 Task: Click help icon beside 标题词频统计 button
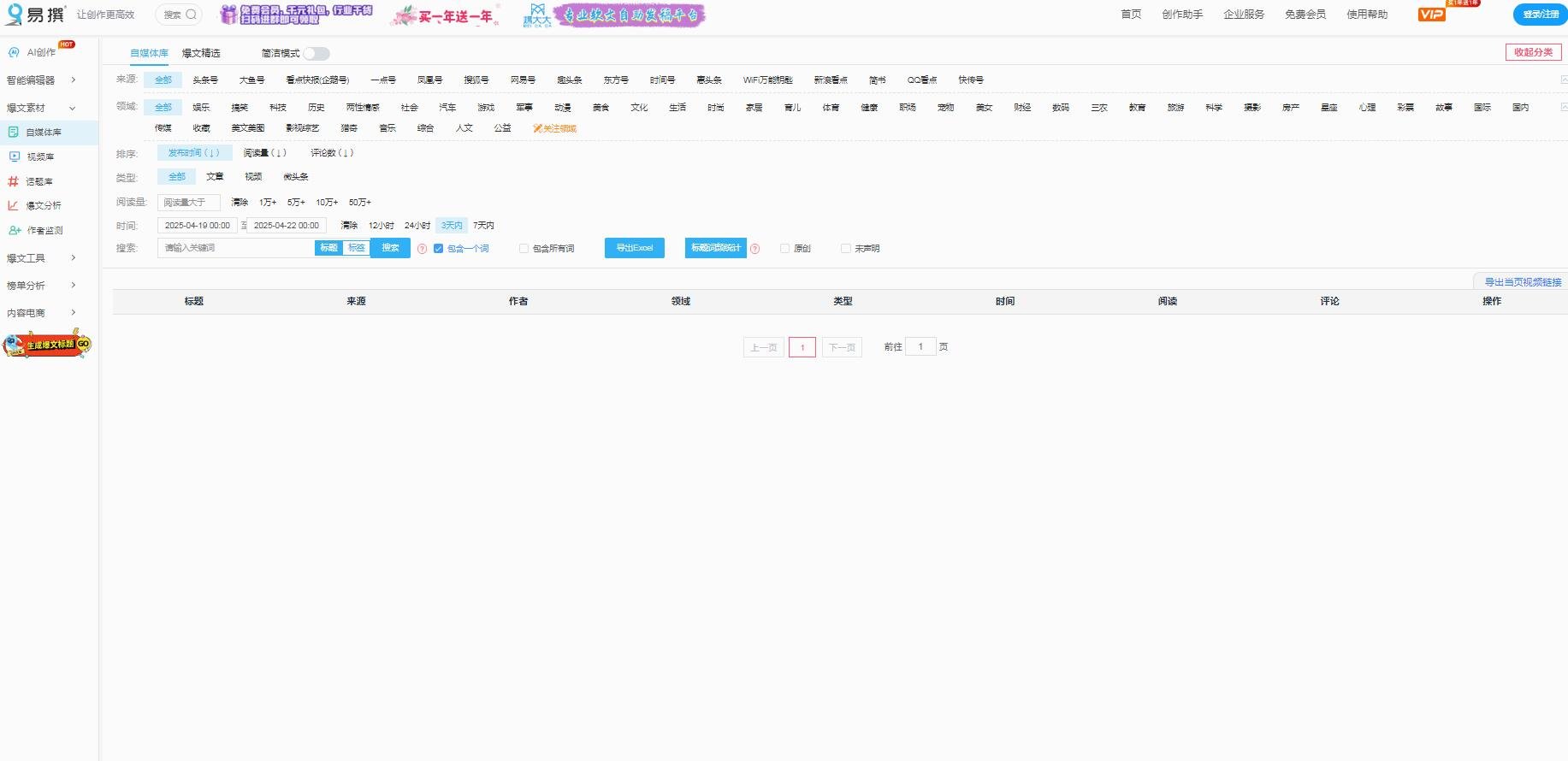pyautogui.click(x=754, y=249)
